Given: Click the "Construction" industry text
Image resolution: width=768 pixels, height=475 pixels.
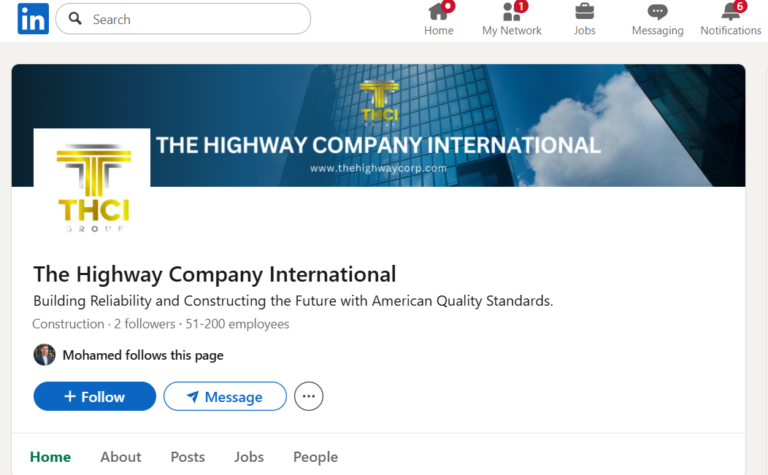Looking at the screenshot, I should point(68,324).
